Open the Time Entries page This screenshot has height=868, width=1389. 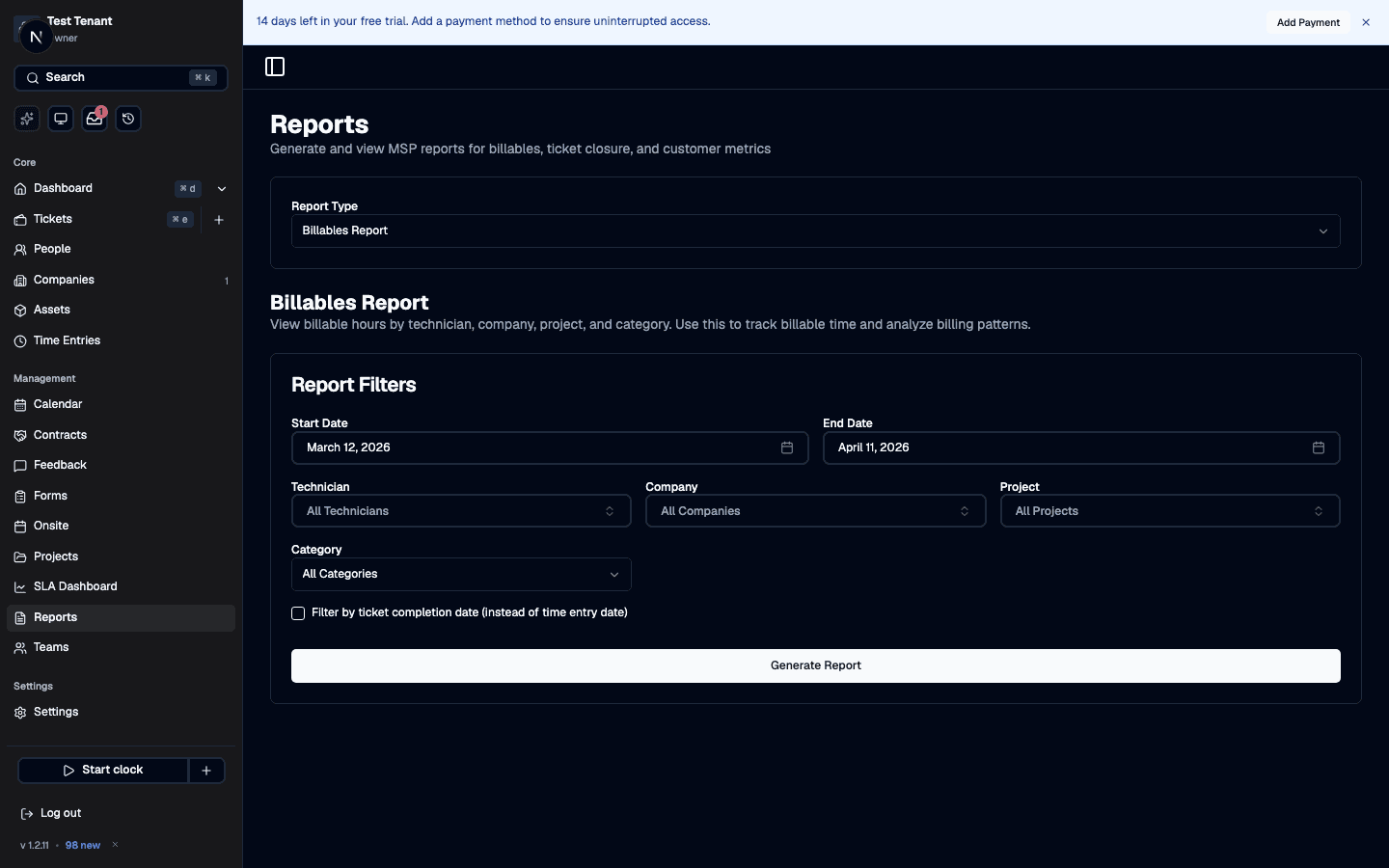point(68,340)
